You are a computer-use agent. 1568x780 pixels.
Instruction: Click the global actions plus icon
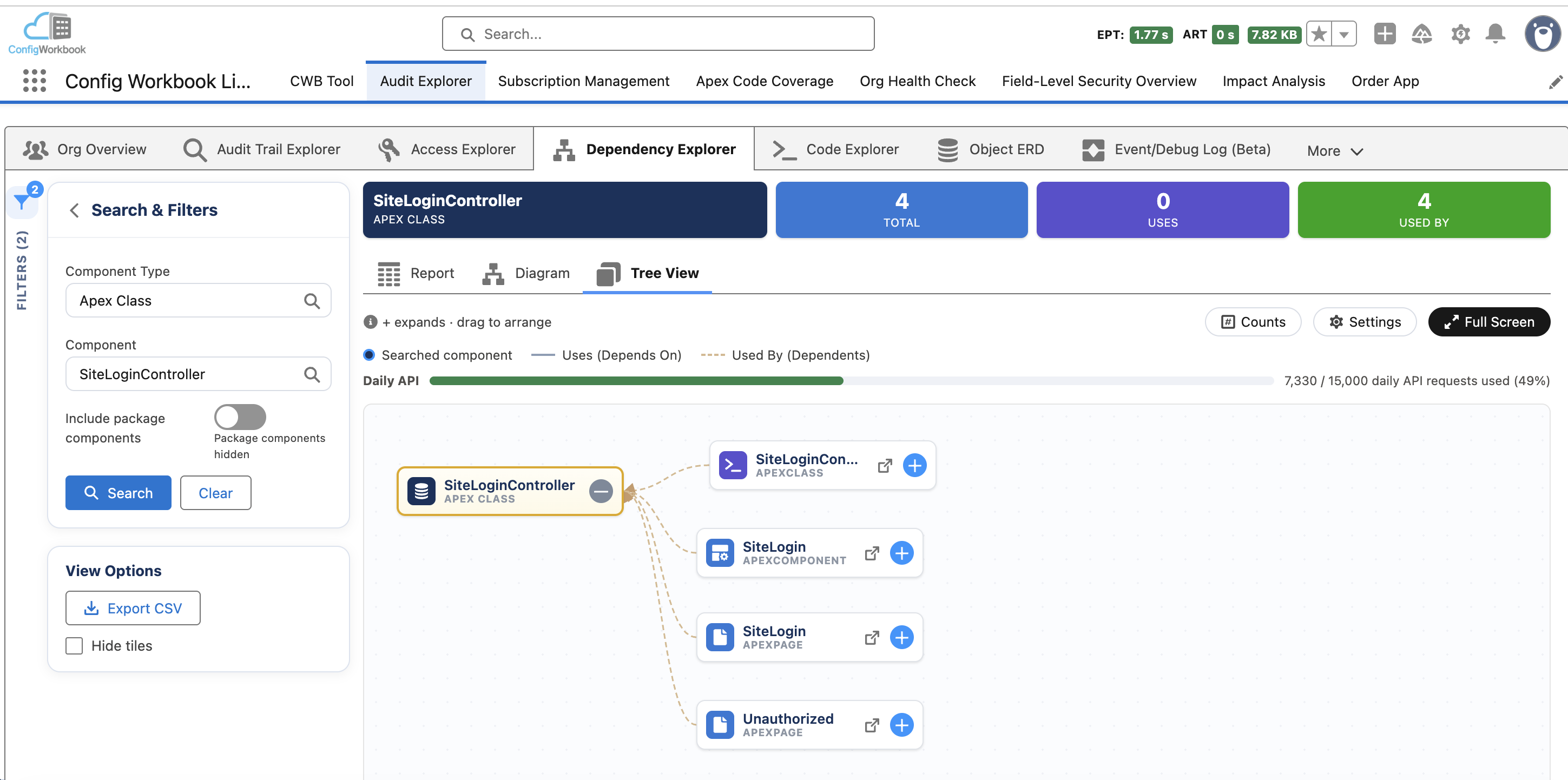point(1385,34)
